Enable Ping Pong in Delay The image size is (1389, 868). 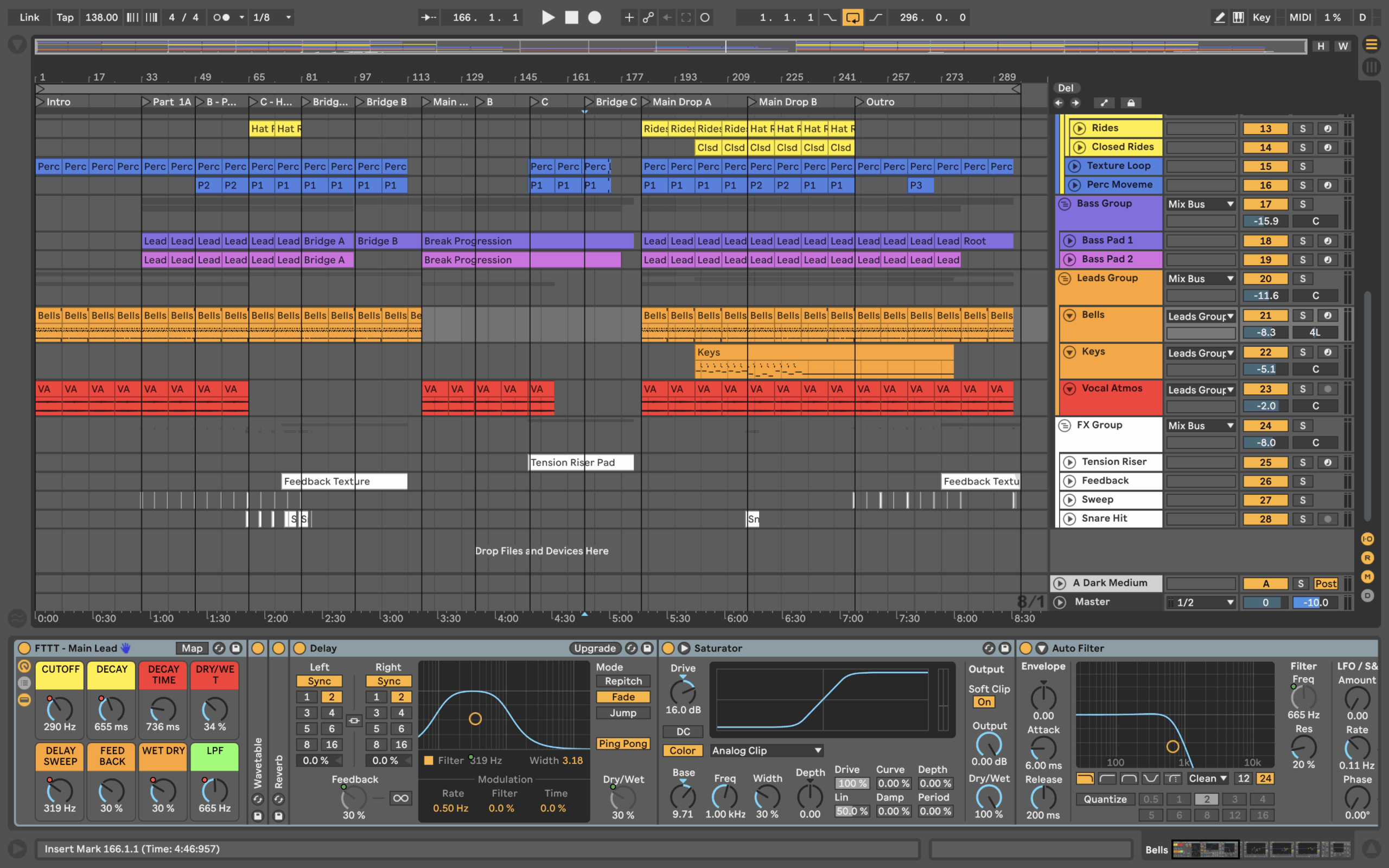click(623, 743)
